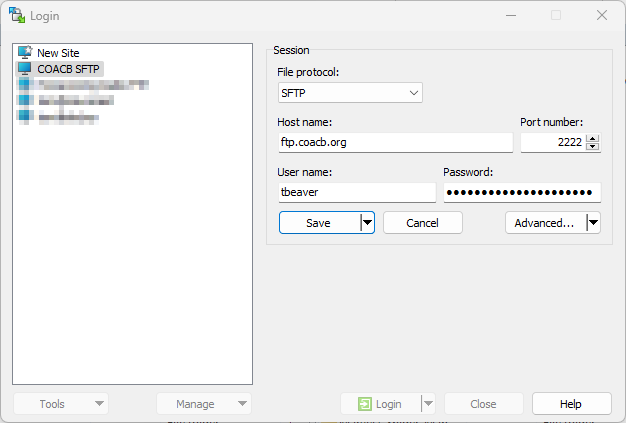Click into the User name field
This screenshot has width=626, height=423.
(x=357, y=192)
